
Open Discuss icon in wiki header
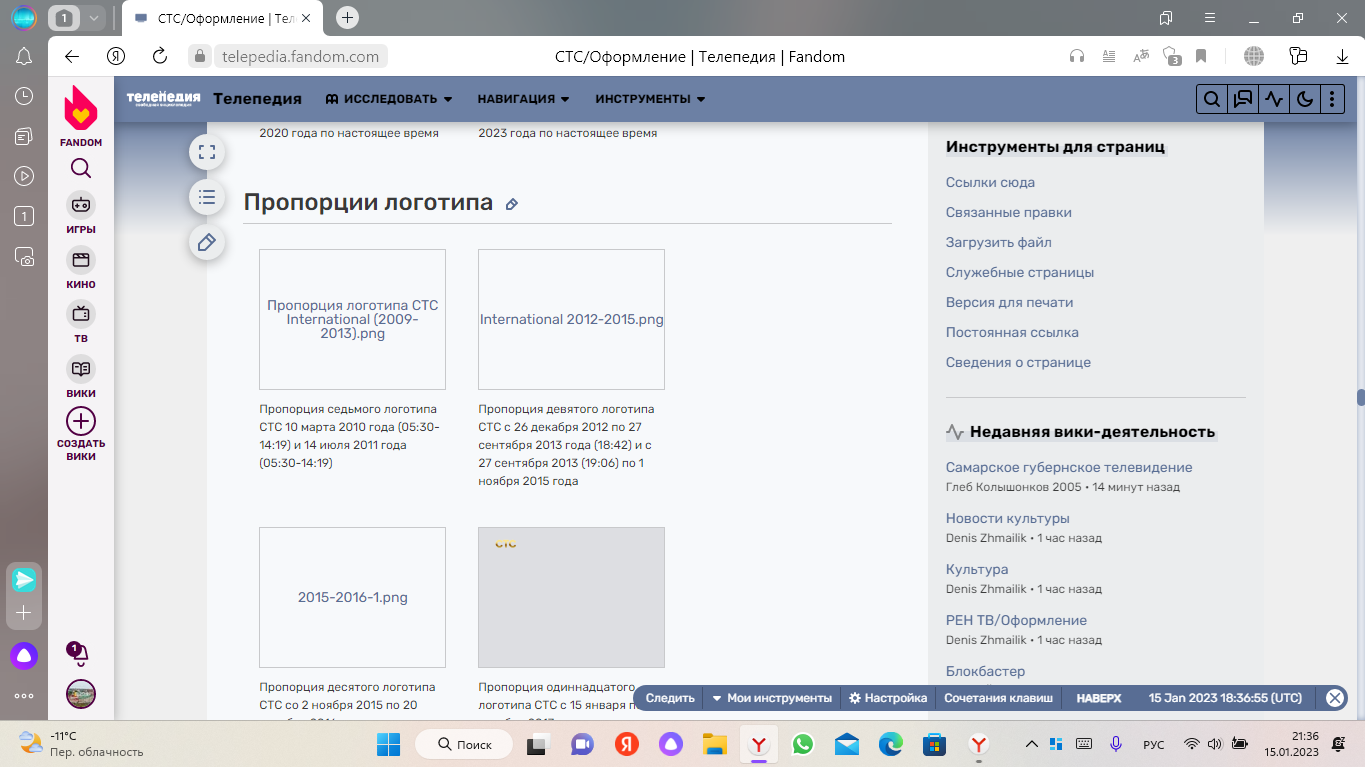click(1243, 99)
